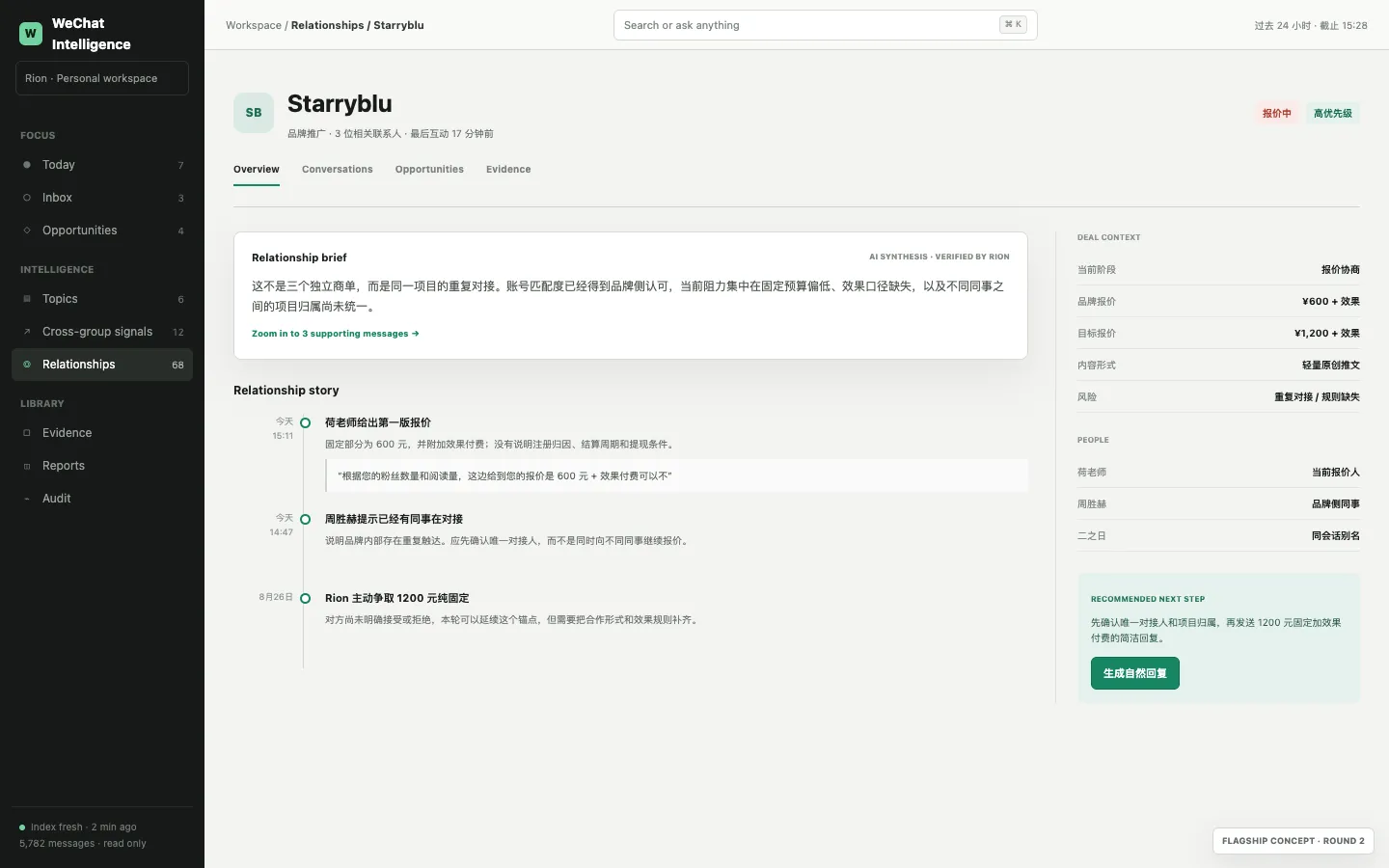Image resolution: width=1389 pixels, height=868 pixels.
Task: Click the 二之日 person row
Action: click(x=1218, y=536)
